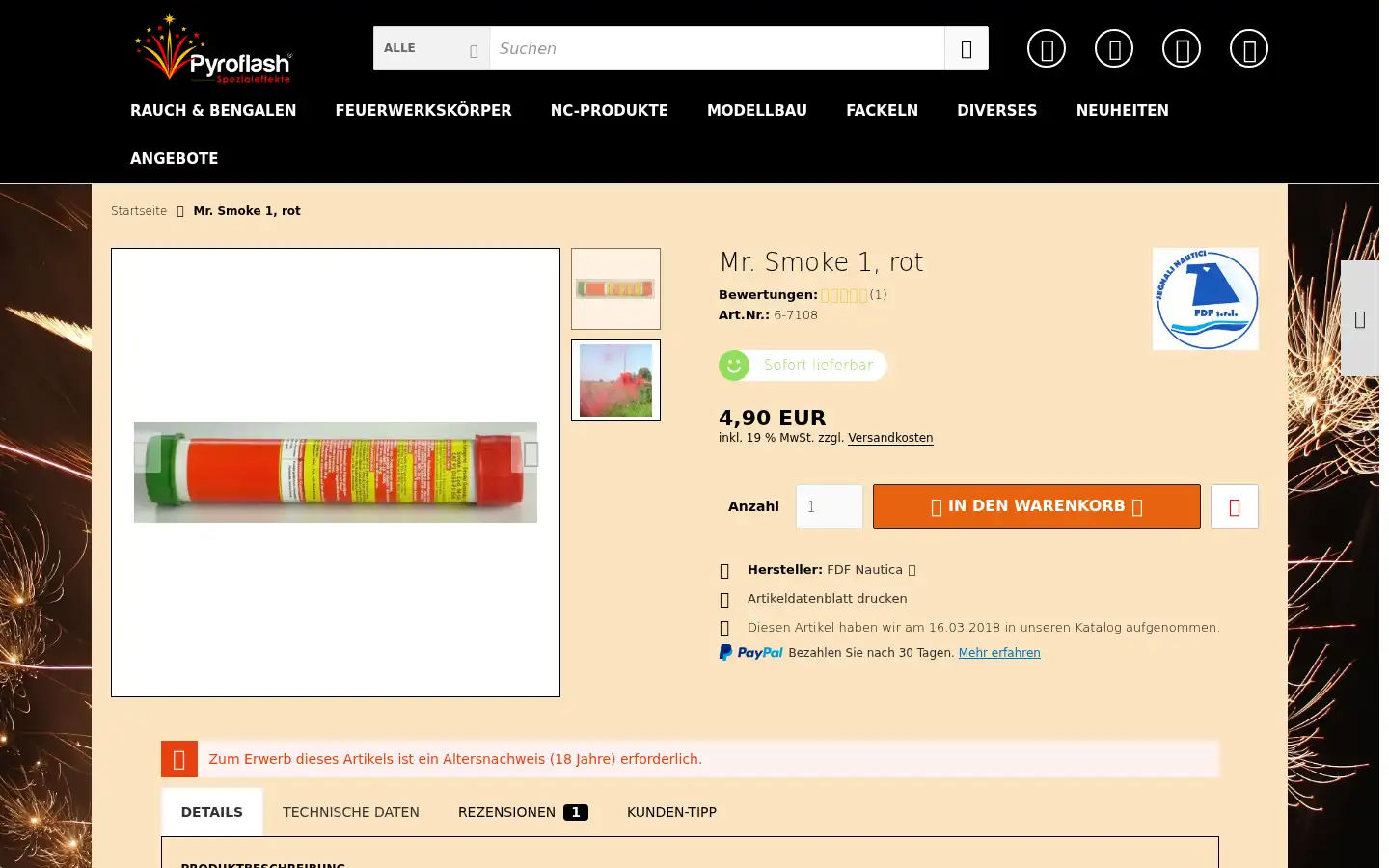
Task: Switch to TECHNISCHE DATEN tab
Action: coord(351,812)
